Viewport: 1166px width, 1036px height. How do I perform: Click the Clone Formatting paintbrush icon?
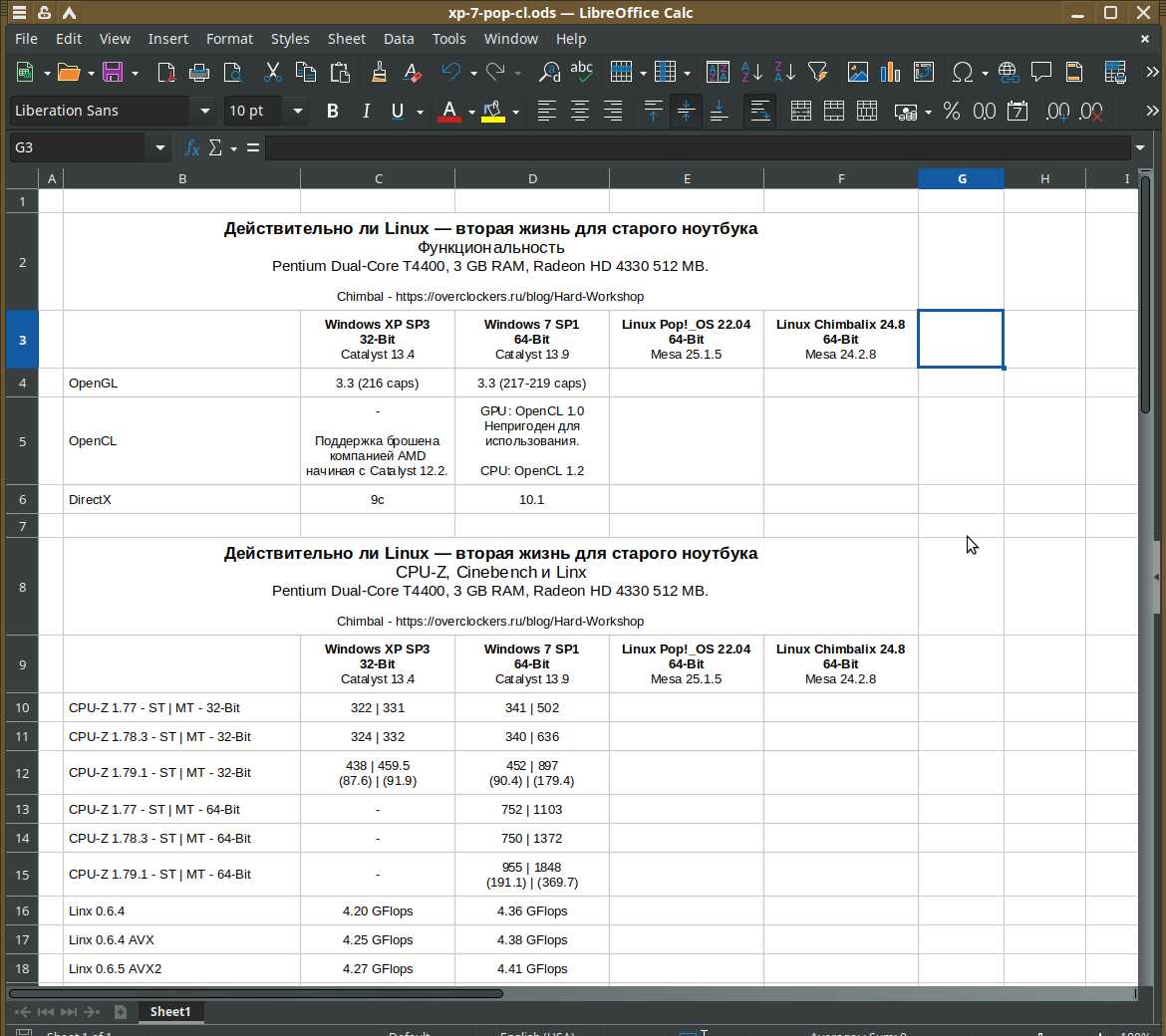379,72
